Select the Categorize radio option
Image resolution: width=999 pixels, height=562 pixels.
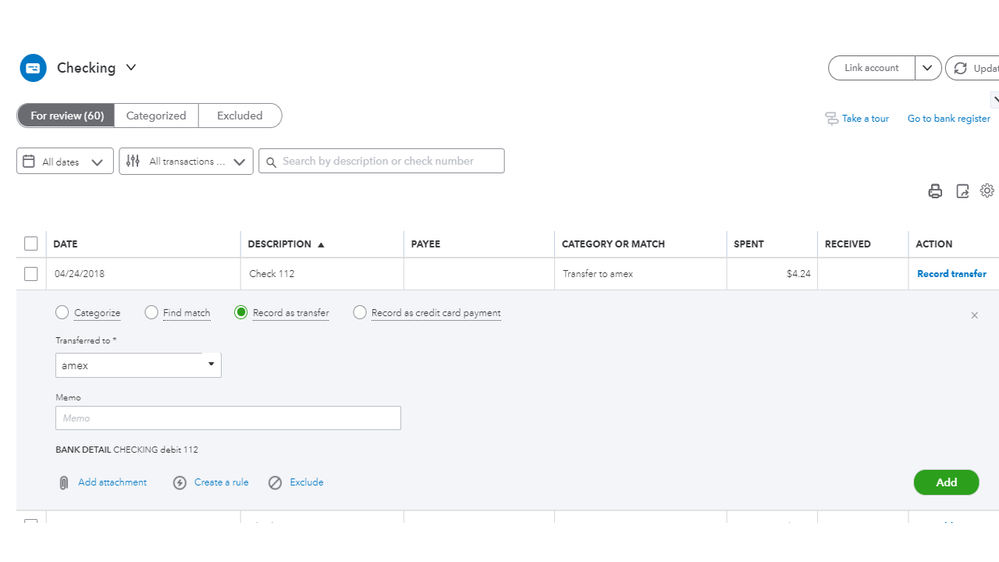[x=63, y=313]
